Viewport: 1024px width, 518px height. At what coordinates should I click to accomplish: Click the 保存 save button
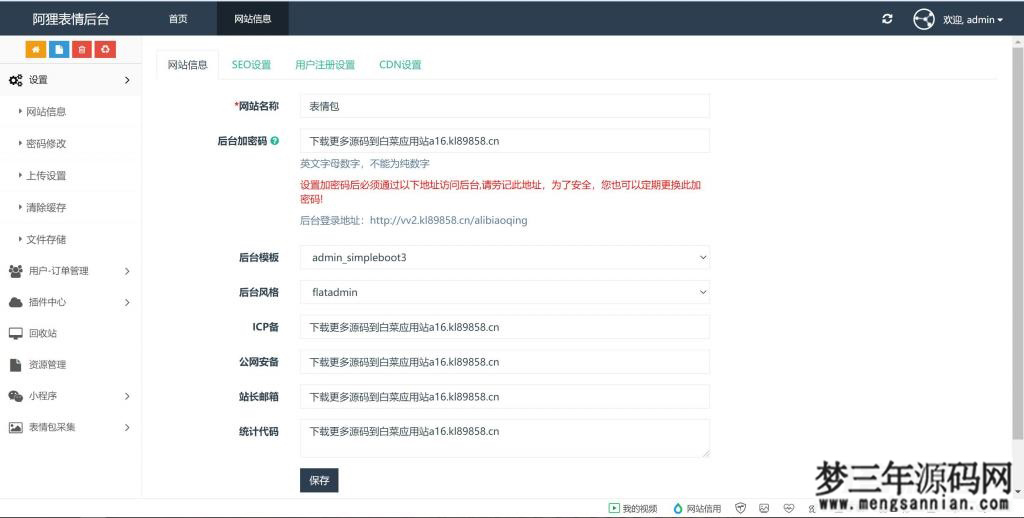pos(319,480)
